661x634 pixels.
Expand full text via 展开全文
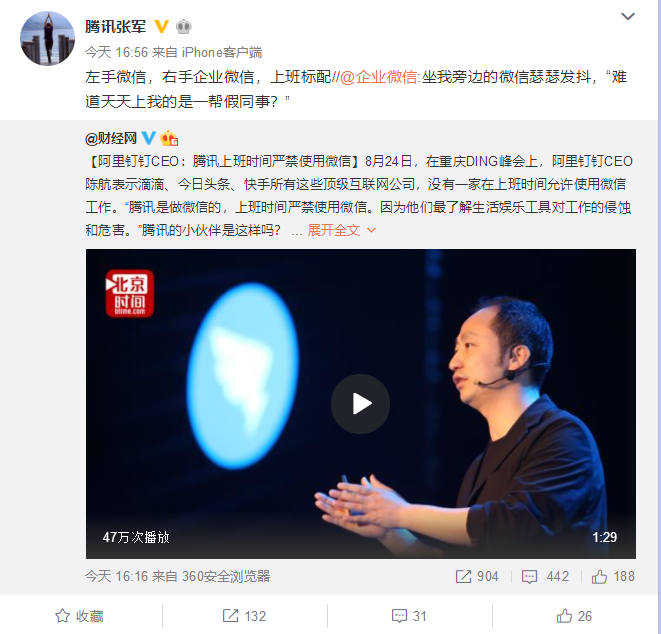pyautogui.click(x=333, y=230)
